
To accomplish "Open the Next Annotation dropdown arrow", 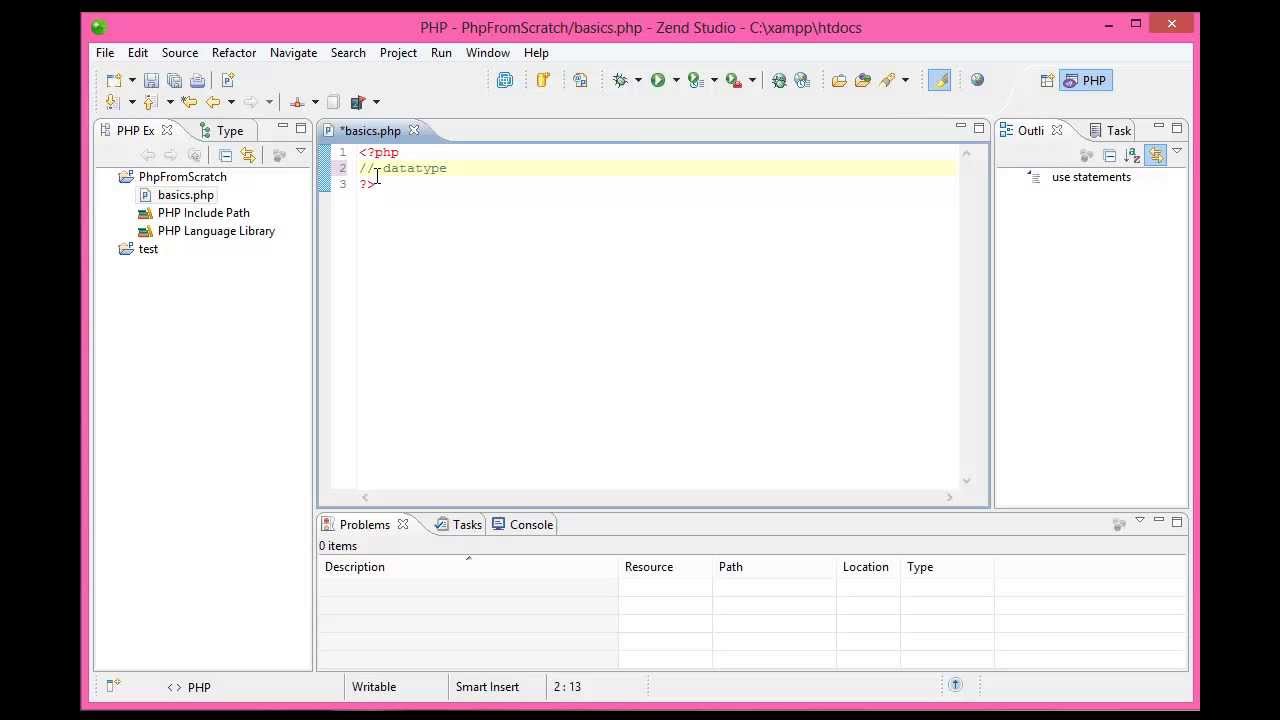I will tap(131, 102).
